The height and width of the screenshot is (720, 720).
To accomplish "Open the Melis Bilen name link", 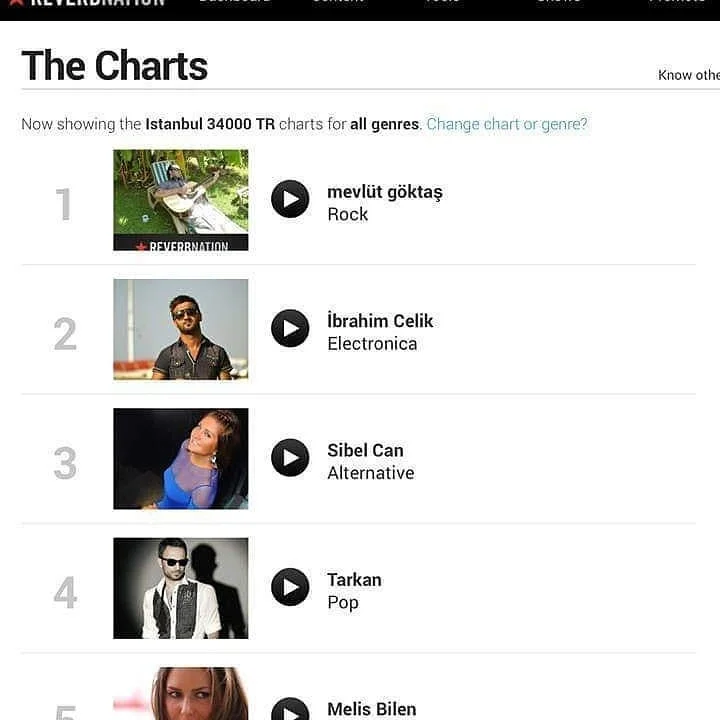I will 372,709.
